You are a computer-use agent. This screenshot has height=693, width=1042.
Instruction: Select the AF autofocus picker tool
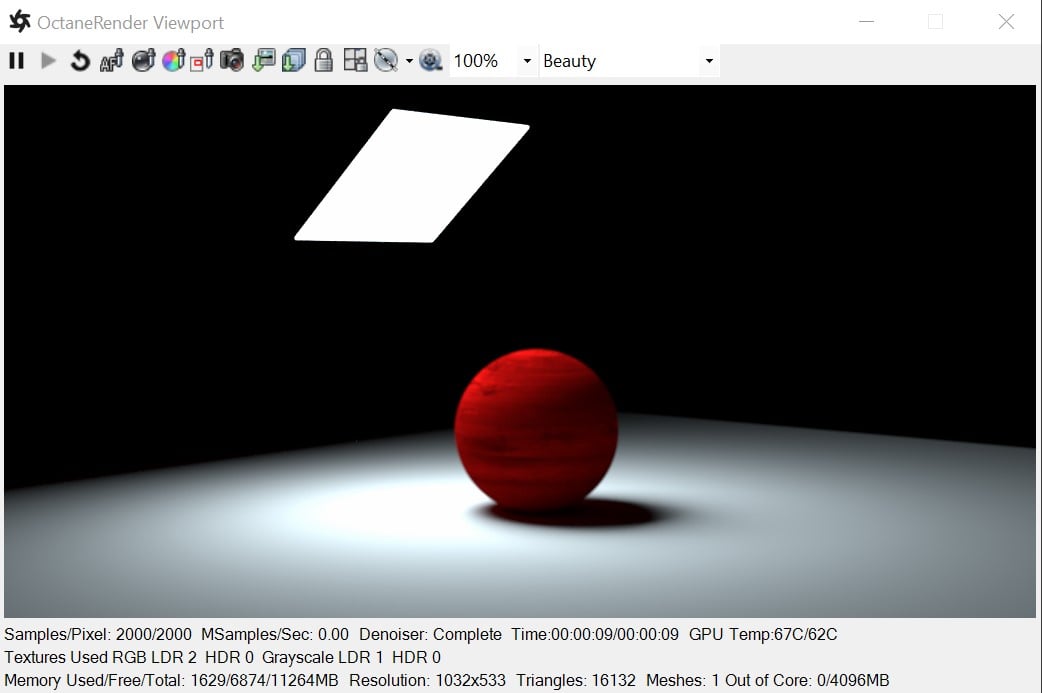click(112, 61)
